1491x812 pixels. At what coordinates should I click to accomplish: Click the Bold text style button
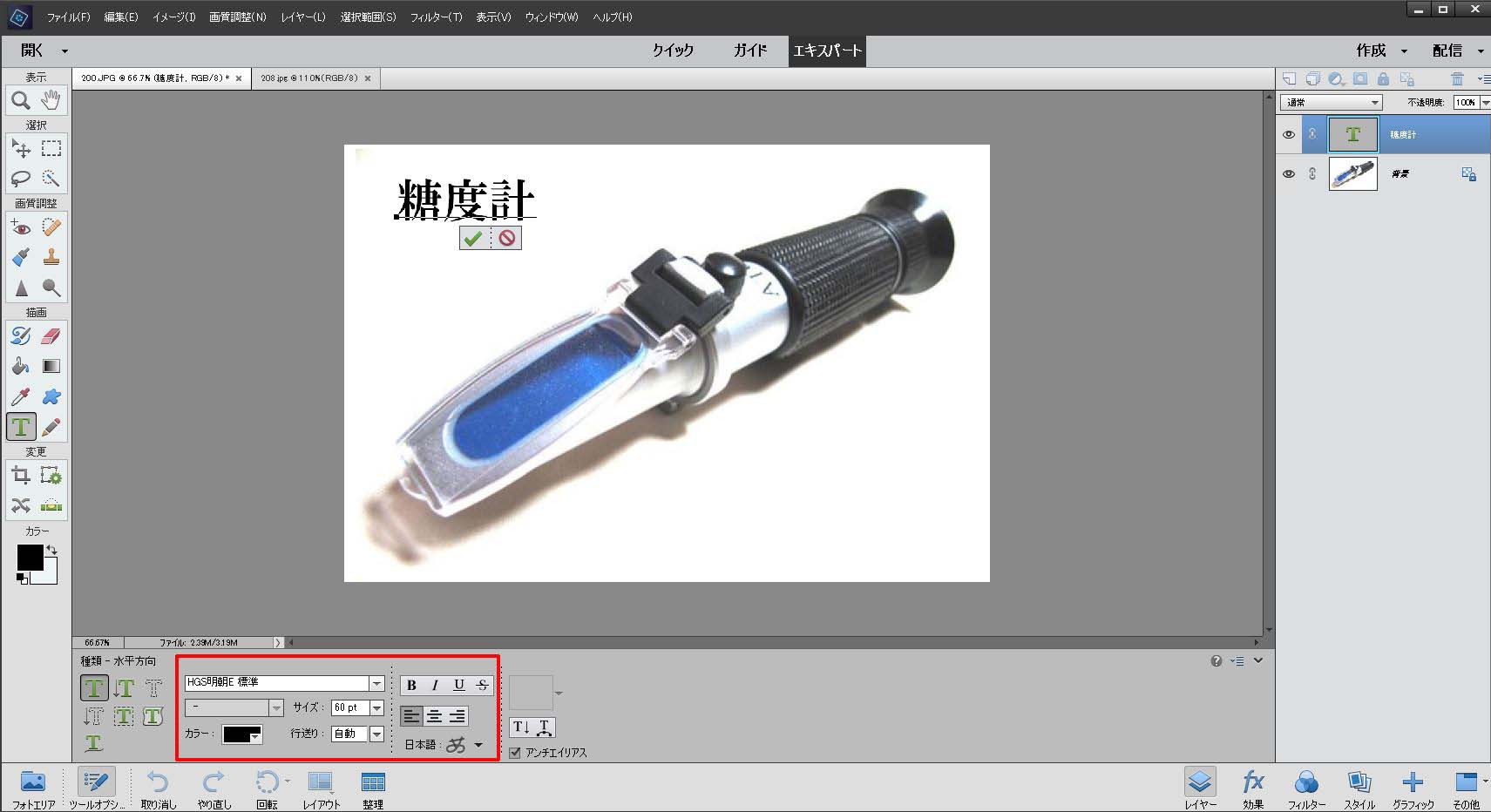[x=411, y=686]
